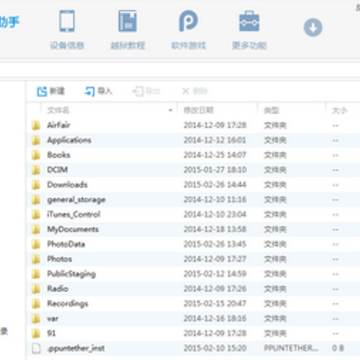This screenshot has width=360, height=360.
Task: Click the 导出 export button
Action: pyautogui.click(x=146, y=91)
